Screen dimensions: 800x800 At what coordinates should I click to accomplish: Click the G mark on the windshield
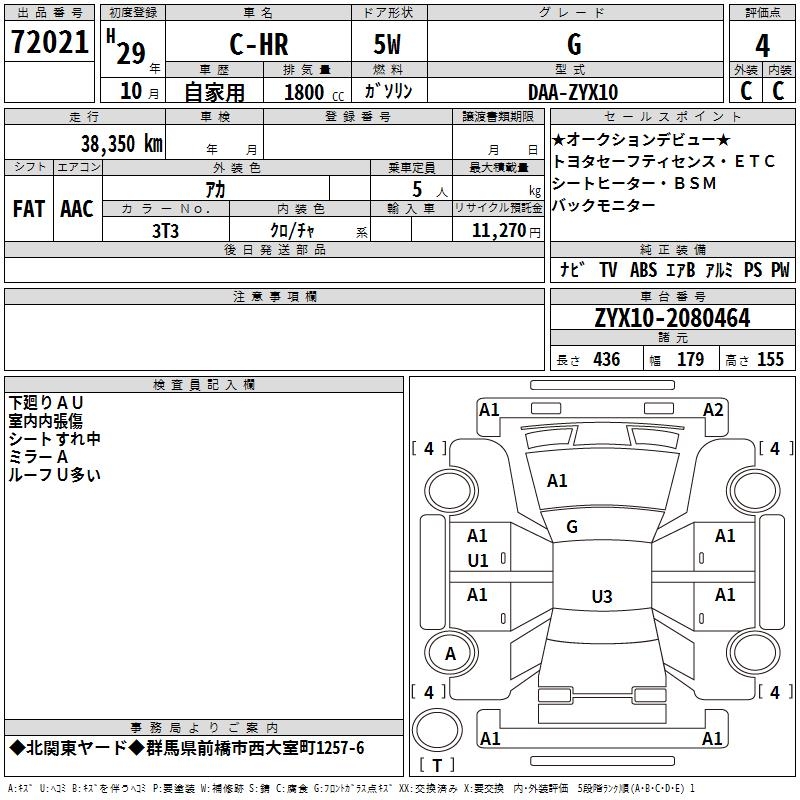[x=572, y=527]
